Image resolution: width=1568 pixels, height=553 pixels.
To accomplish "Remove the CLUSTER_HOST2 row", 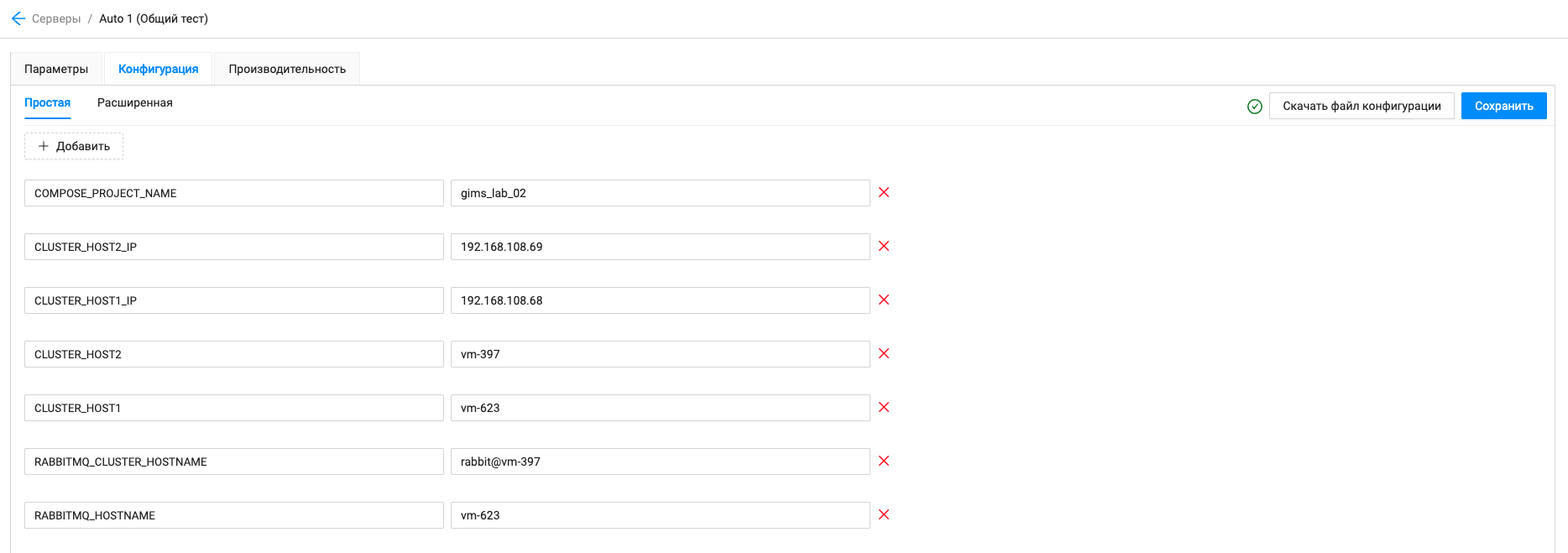I will (884, 354).
